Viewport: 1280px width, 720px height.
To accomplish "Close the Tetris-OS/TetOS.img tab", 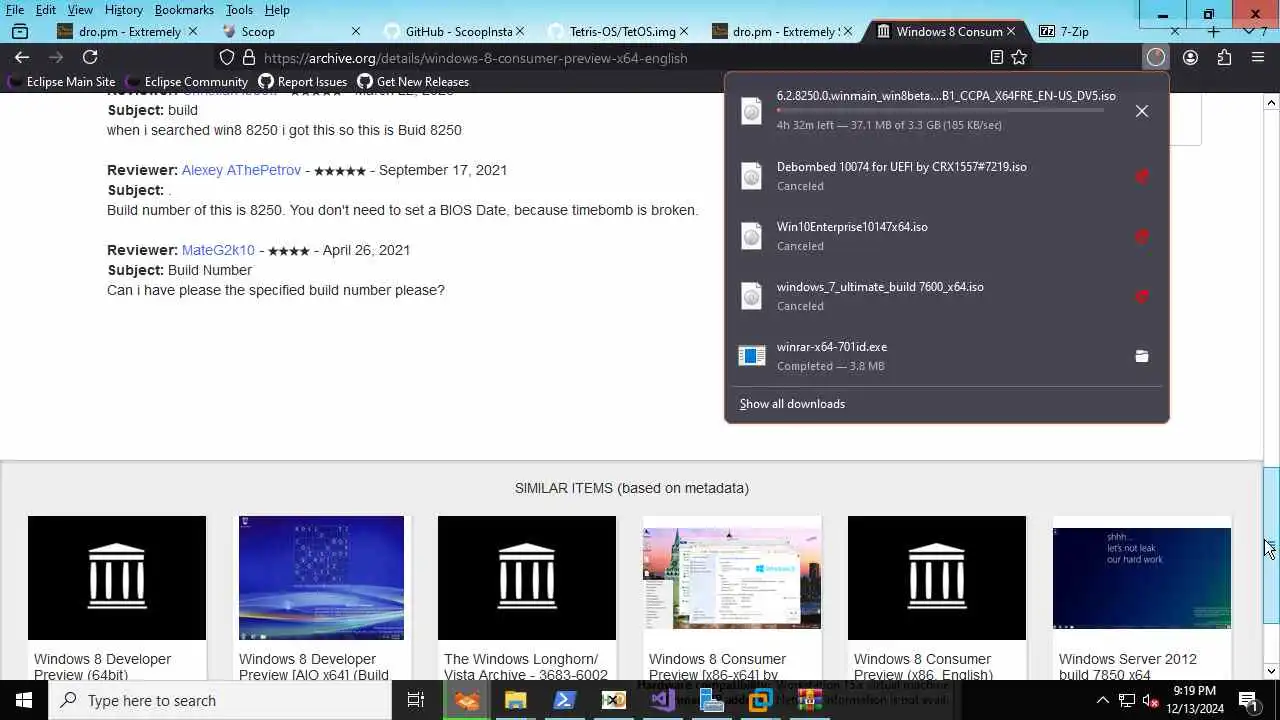I will point(684,31).
